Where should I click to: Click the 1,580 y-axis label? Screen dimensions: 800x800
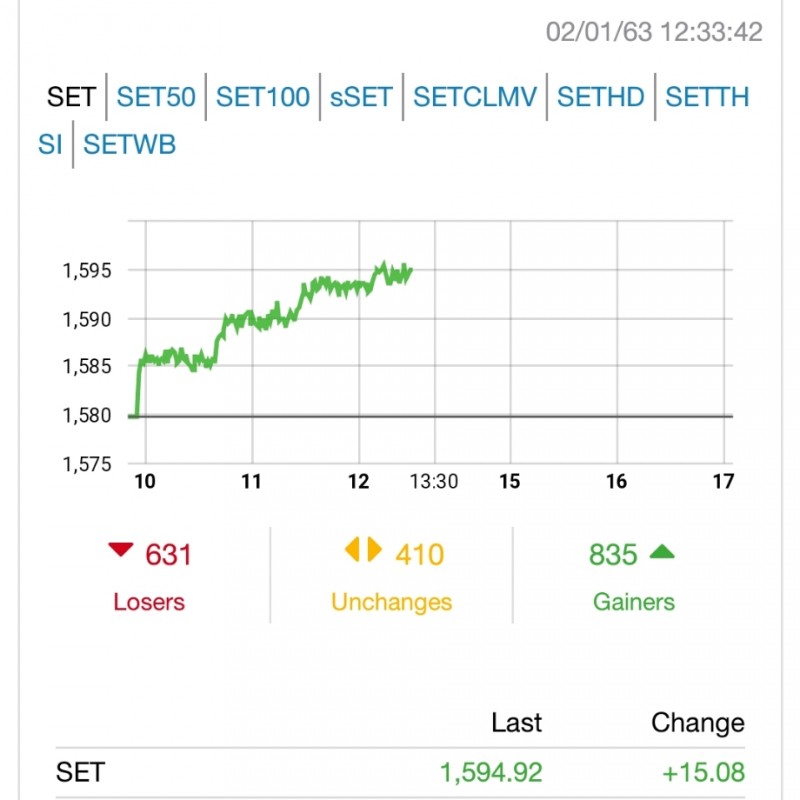pos(87,416)
